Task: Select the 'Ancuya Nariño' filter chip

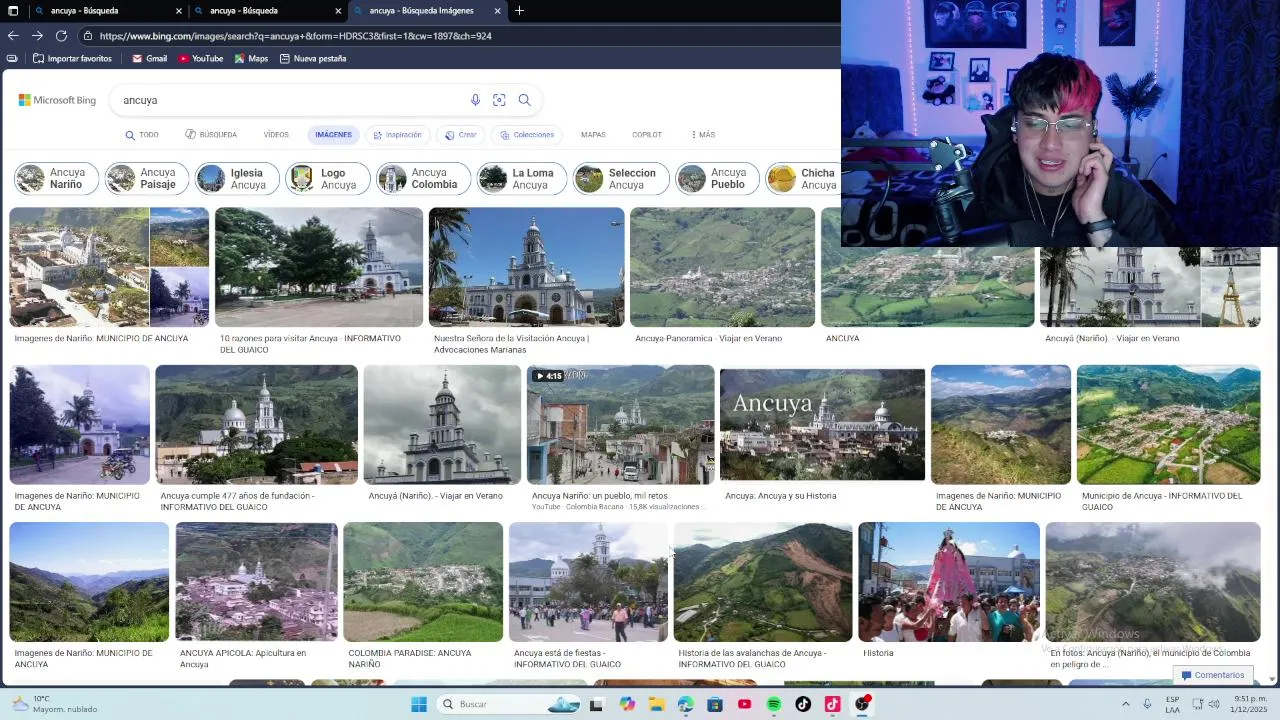Action: (56, 178)
